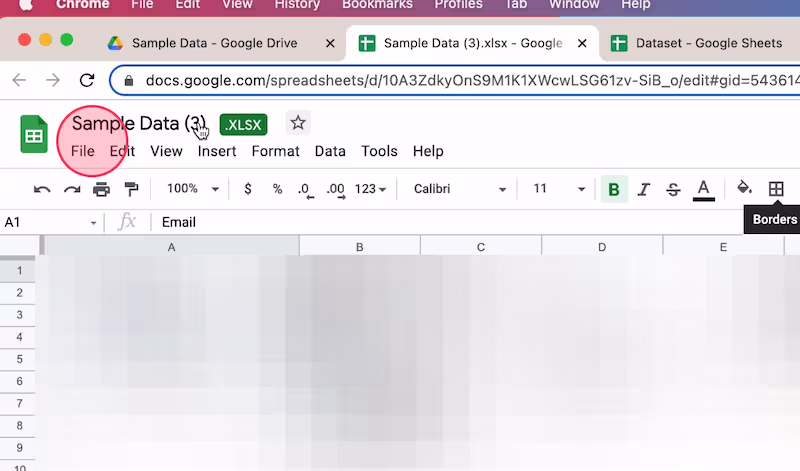Open the Edit menu in Sheets

click(122, 152)
